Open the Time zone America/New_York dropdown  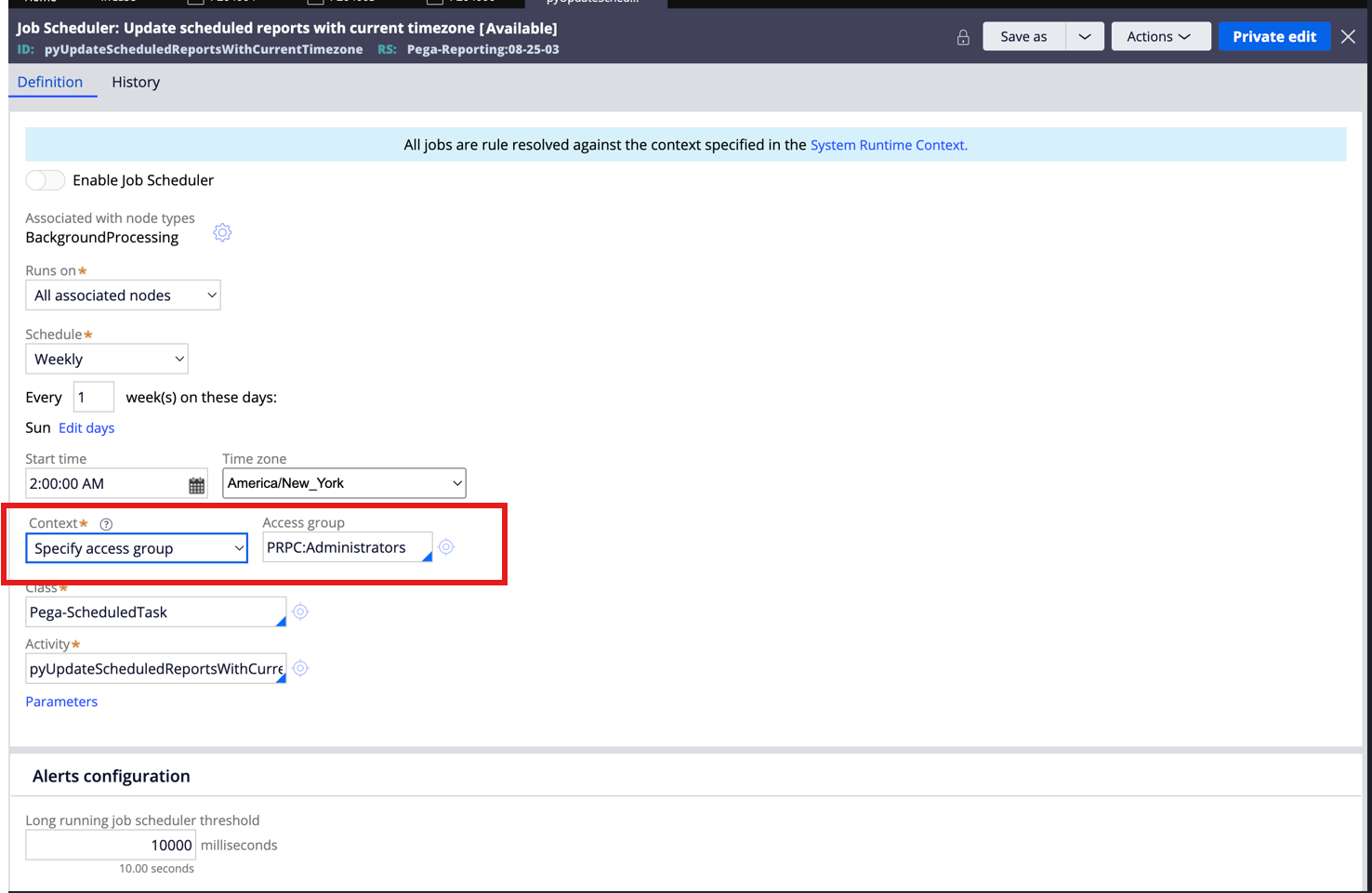pyautogui.click(x=344, y=483)
